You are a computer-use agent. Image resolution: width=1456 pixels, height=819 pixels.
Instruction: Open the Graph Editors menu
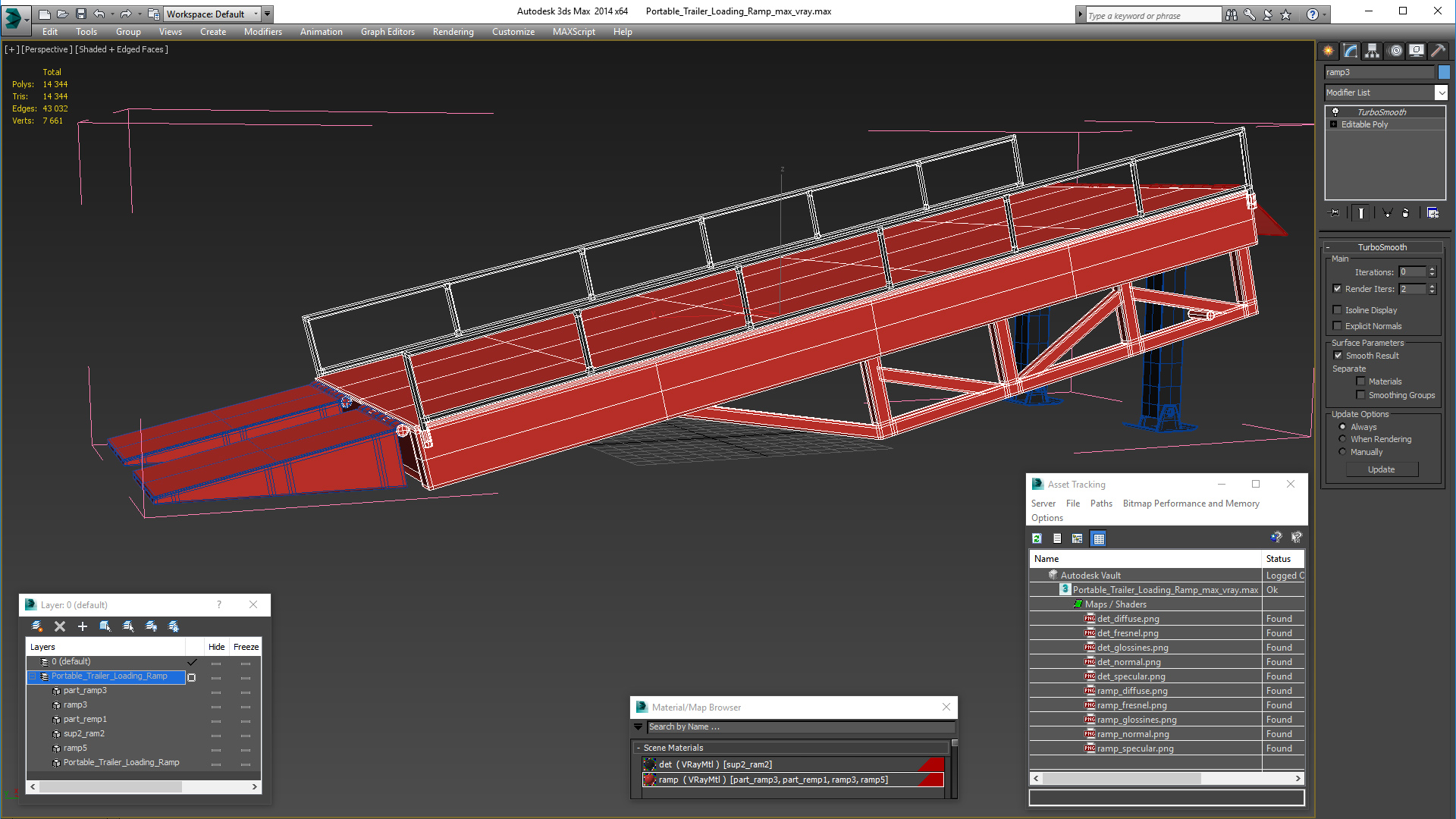point(388,32)
